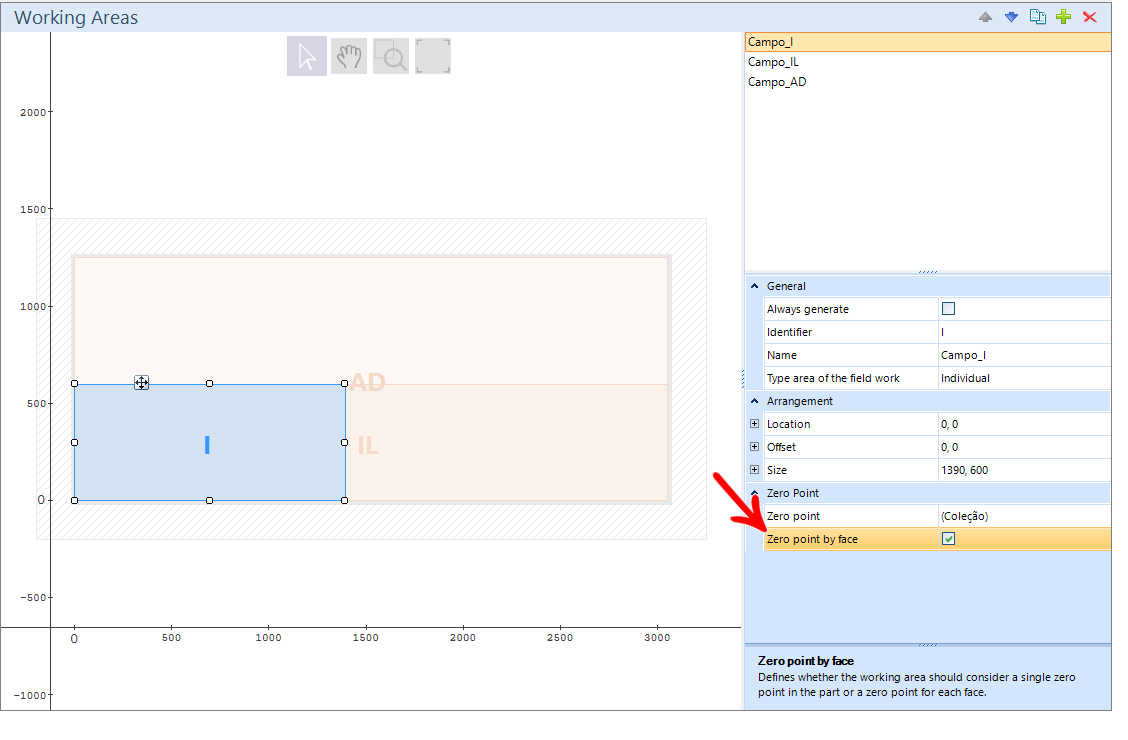Duplicate the selected working area
This screenshot has width=1128, height=740.
click(x=1037, y=17)
